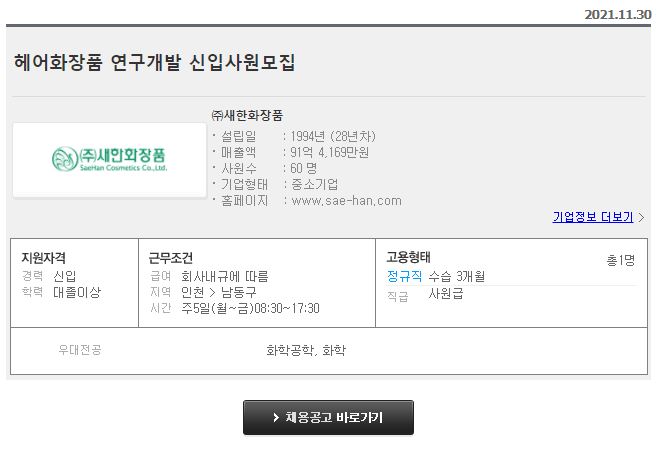
Task: Click the date 2021.11.30 at top
Action: 618,15
